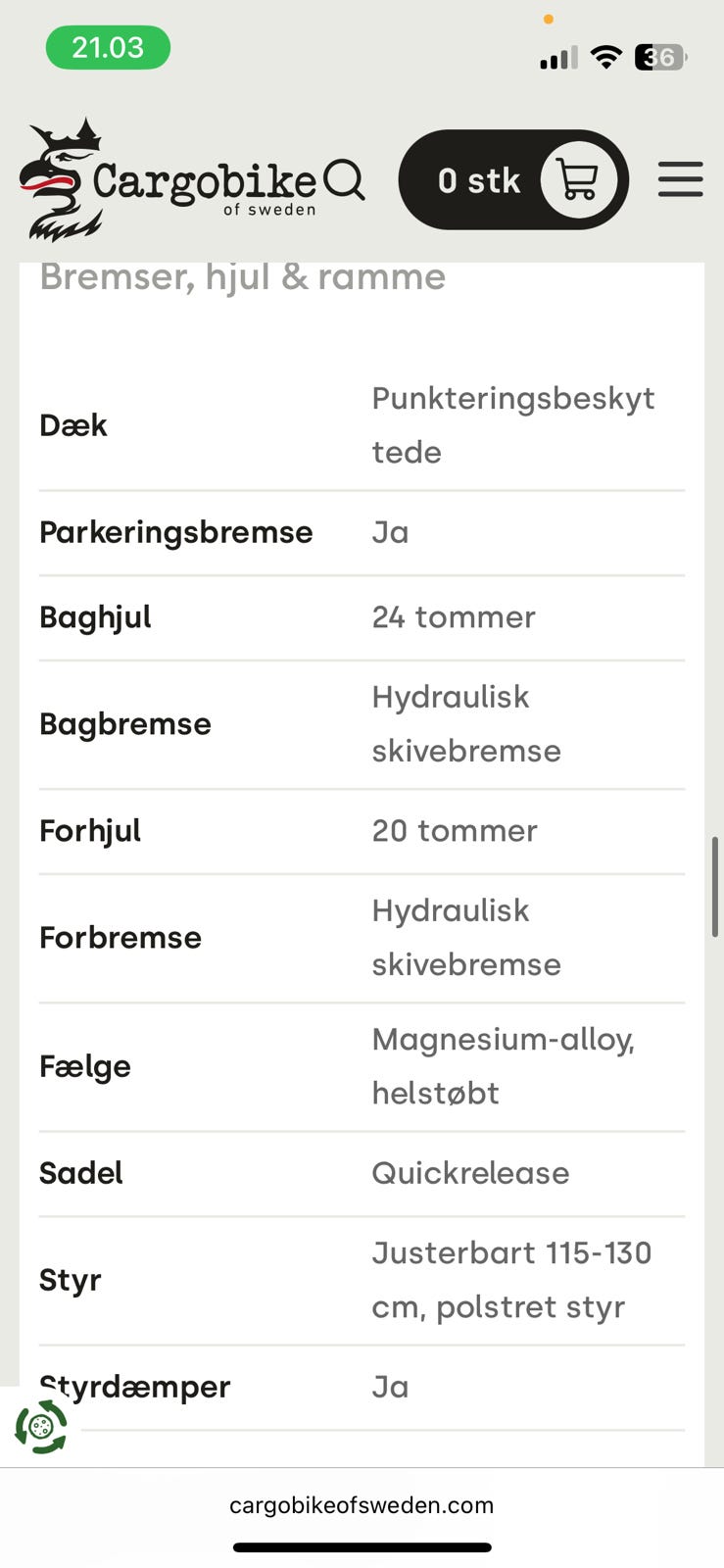This screenshot has width=724, height=1568.
Task: Open the hamburger menu
Action: (680, 179)
